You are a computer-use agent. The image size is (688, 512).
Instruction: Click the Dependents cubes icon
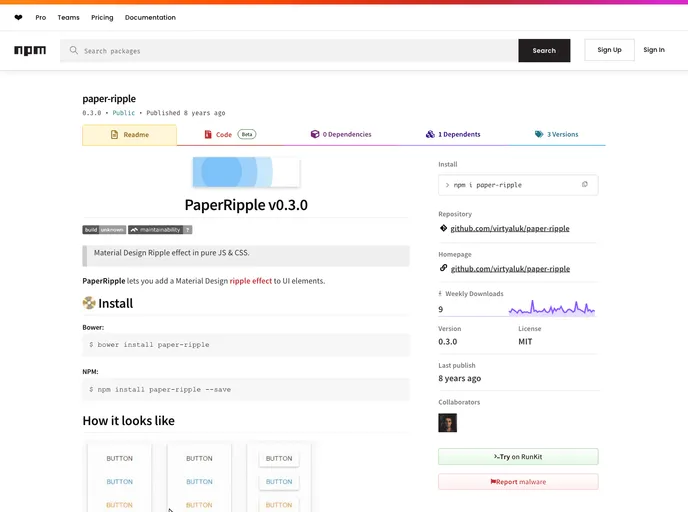coord(430,134)
